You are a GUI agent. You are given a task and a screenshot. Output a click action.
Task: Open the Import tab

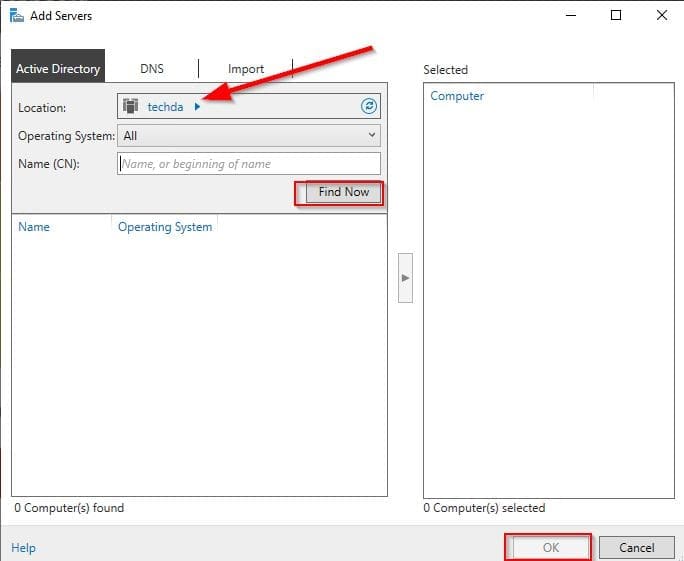tap(245, 69)
